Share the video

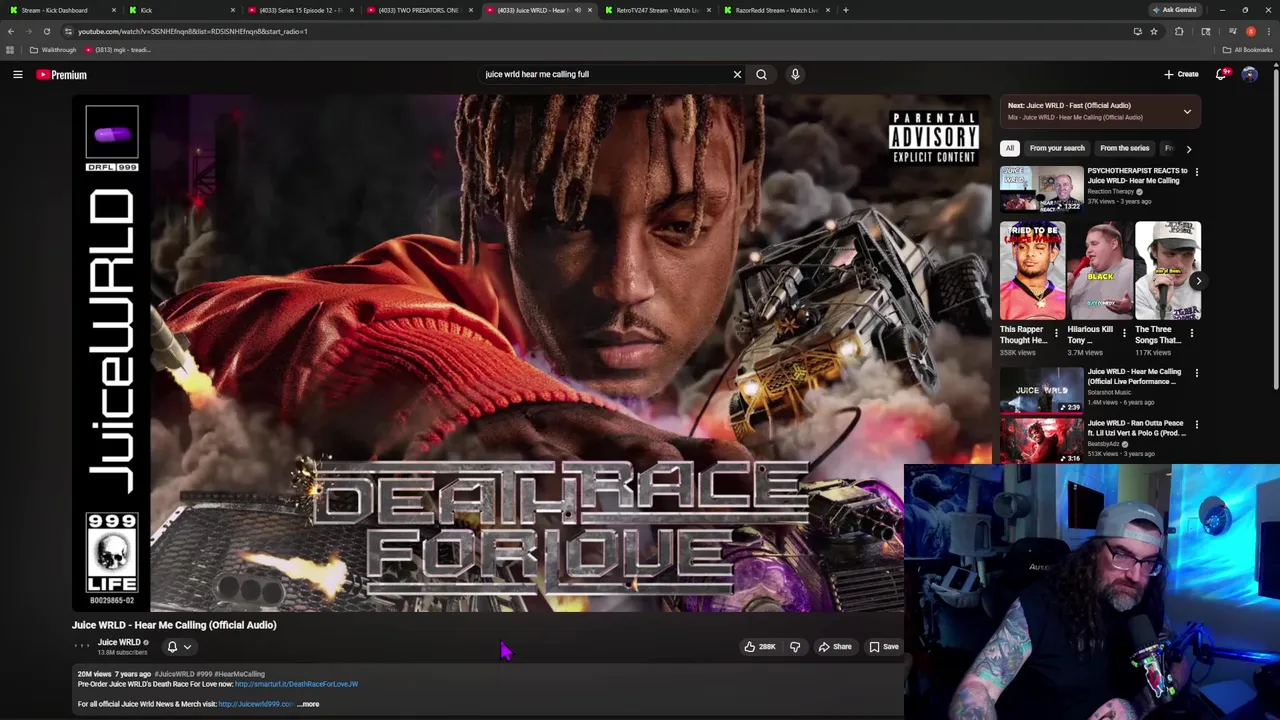click(x=835, y=647)
